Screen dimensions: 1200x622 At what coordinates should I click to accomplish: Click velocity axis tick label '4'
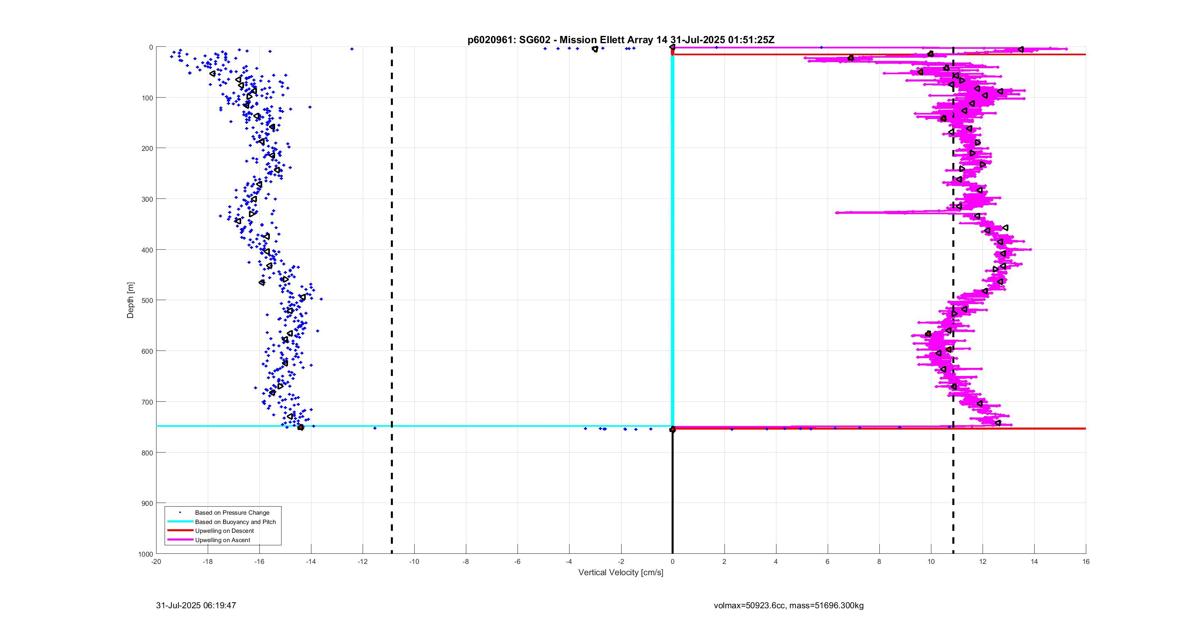point(776,561)
